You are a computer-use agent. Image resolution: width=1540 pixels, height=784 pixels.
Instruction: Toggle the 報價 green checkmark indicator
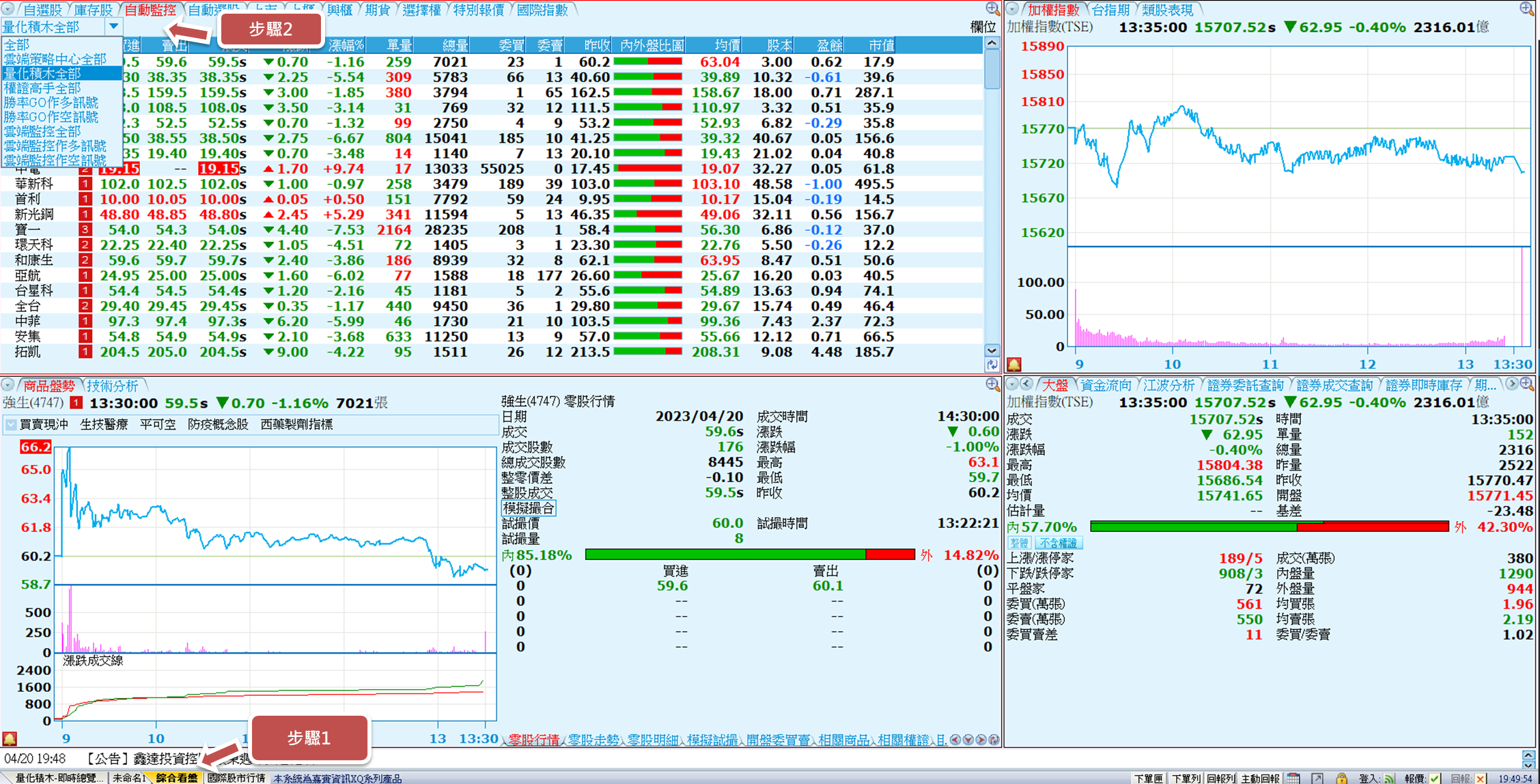click(1435, 779)
